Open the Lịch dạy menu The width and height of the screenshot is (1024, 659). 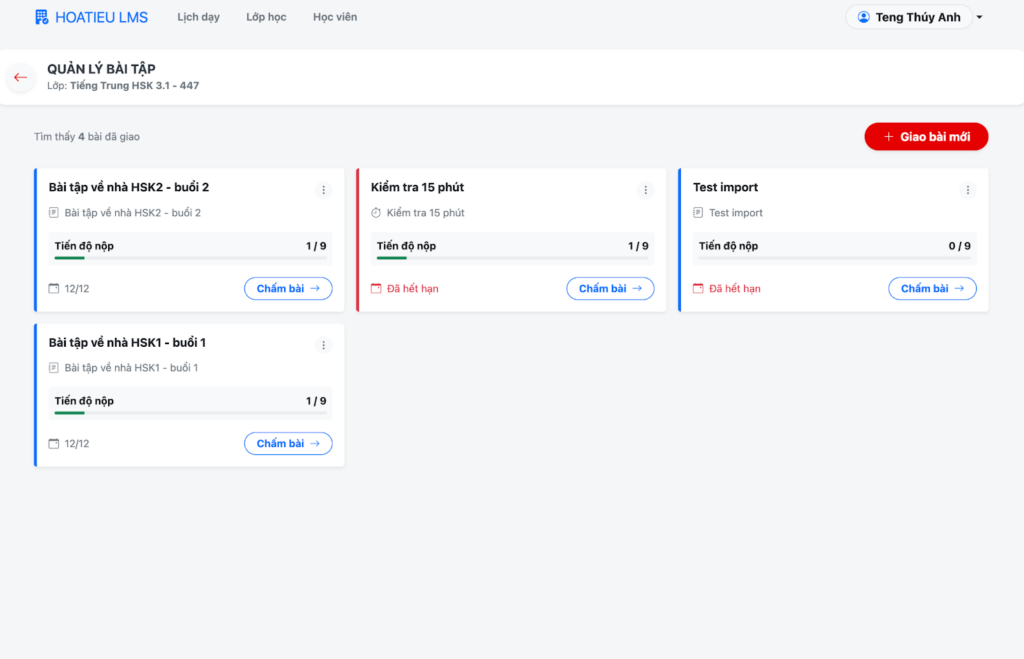(198, 17)
